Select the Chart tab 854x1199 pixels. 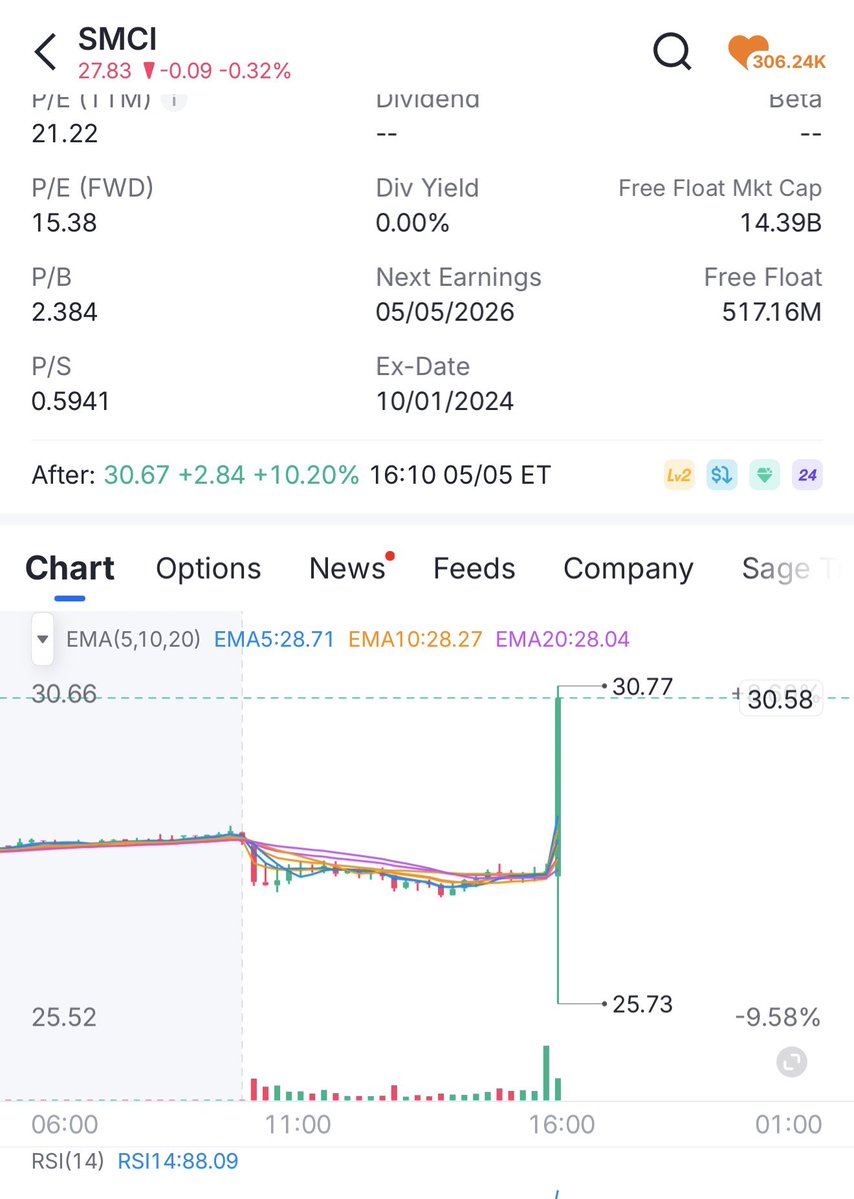(70, 568)
